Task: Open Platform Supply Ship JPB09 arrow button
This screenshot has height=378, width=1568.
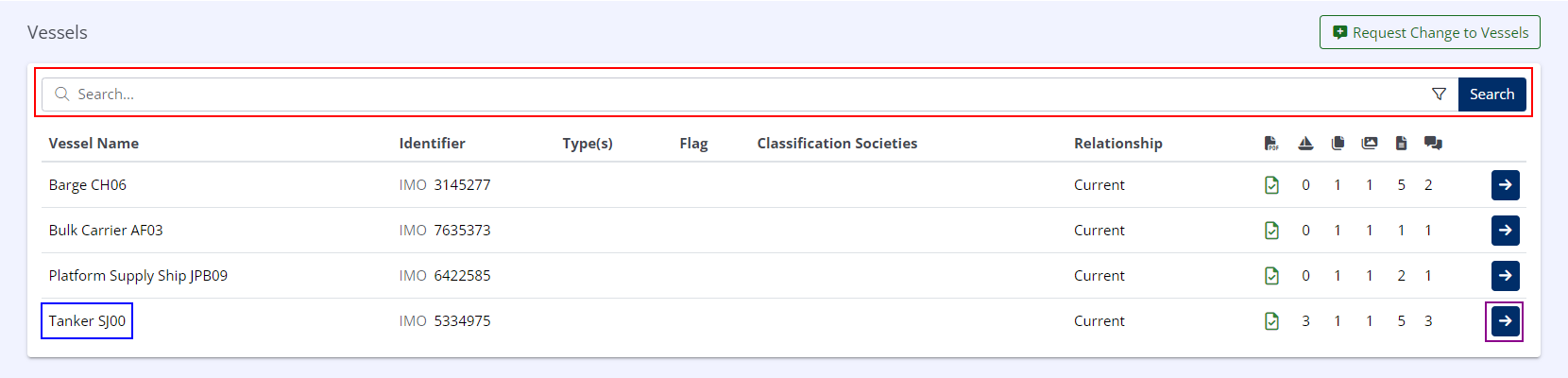Action: tap(1505, 276)
